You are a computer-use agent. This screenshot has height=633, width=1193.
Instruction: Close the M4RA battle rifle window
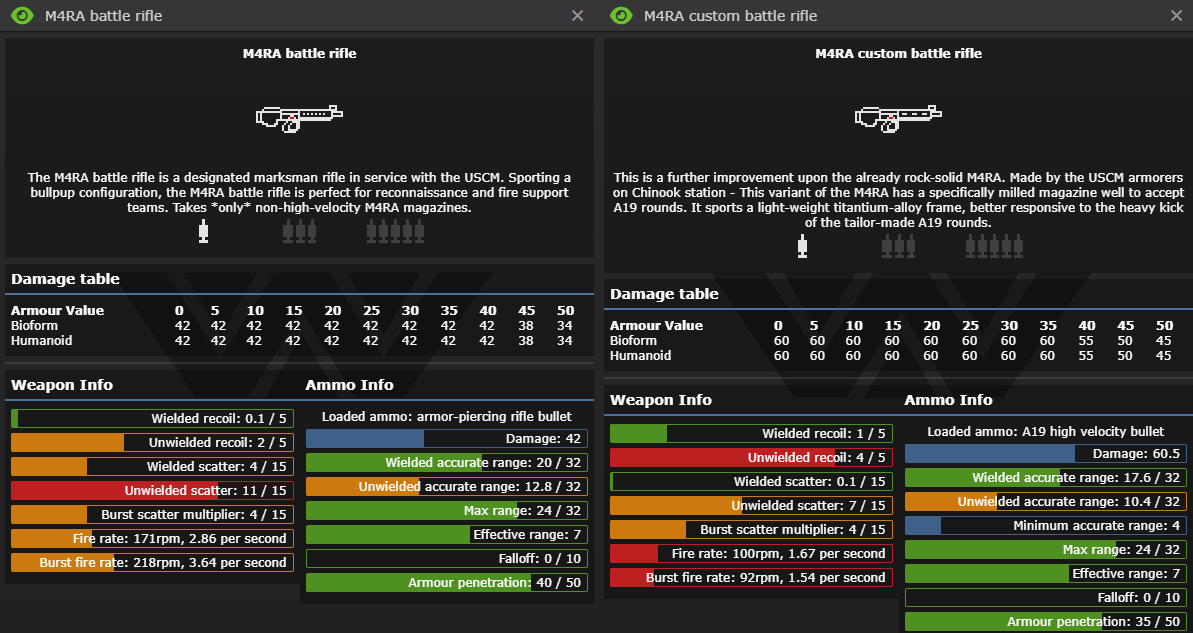577,16
